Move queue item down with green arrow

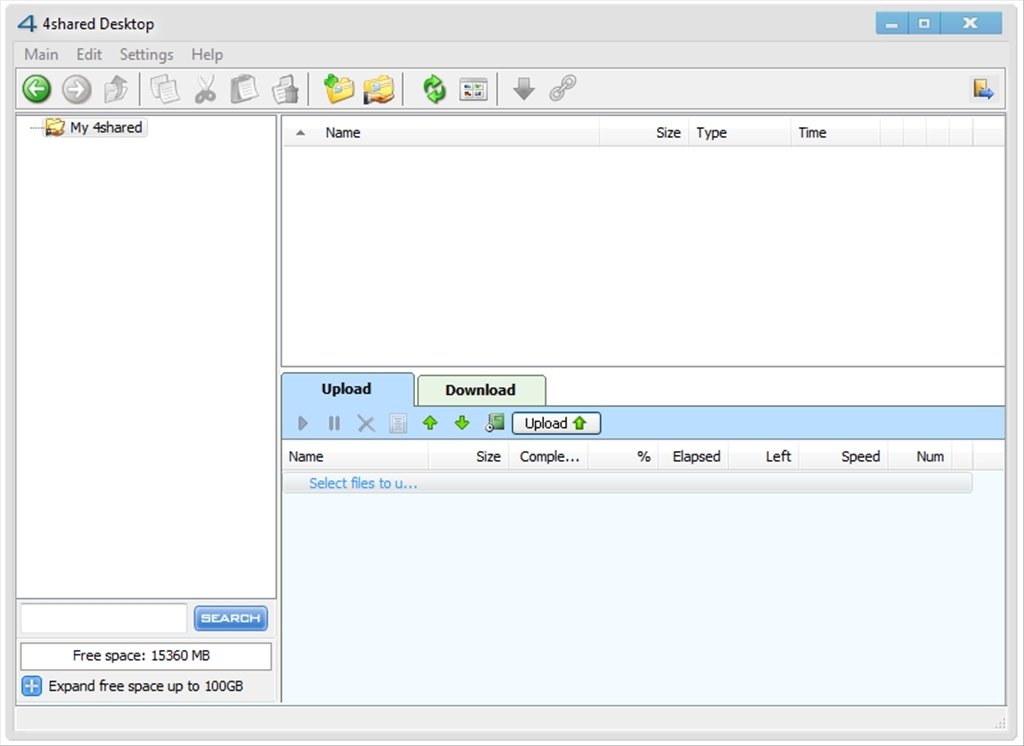pyautogui.click(x=462, y=423)
